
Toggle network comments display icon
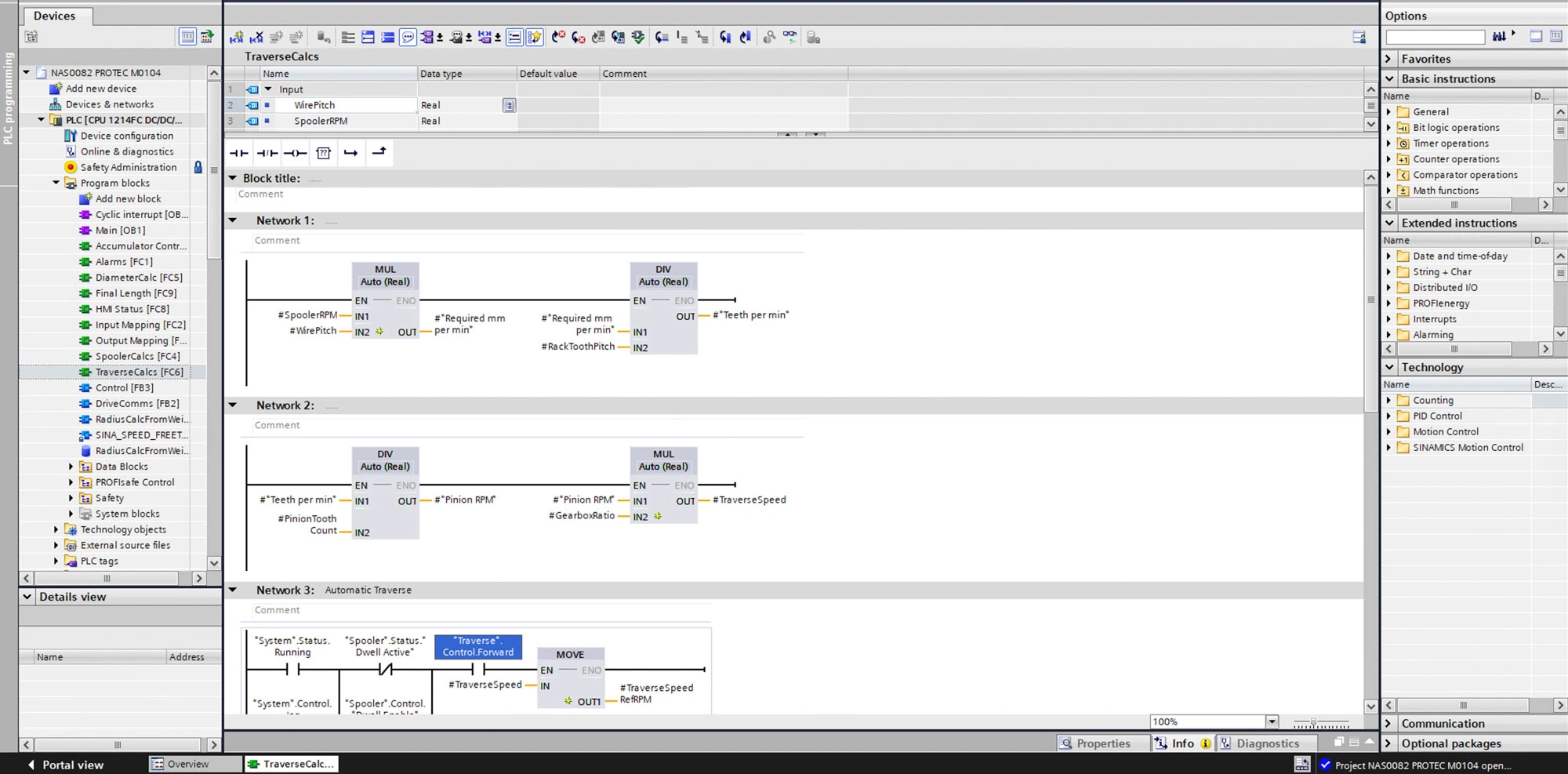pyautogui.click(x=514, y=37)
